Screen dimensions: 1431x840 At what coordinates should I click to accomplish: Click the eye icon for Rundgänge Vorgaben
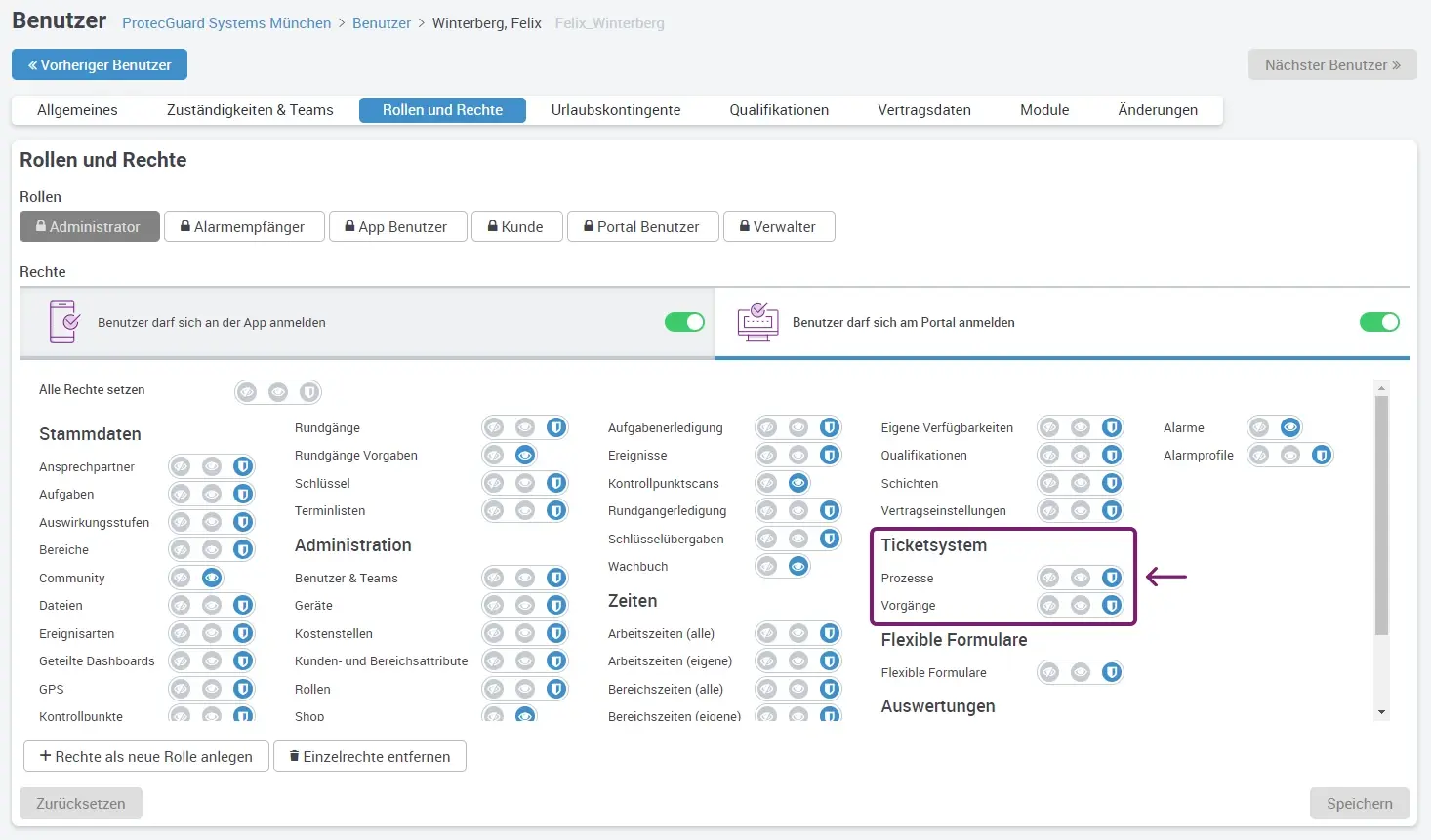525,456
